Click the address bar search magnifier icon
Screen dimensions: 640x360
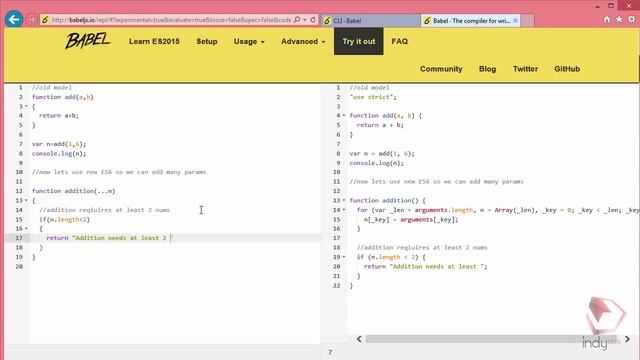point(297,20)
